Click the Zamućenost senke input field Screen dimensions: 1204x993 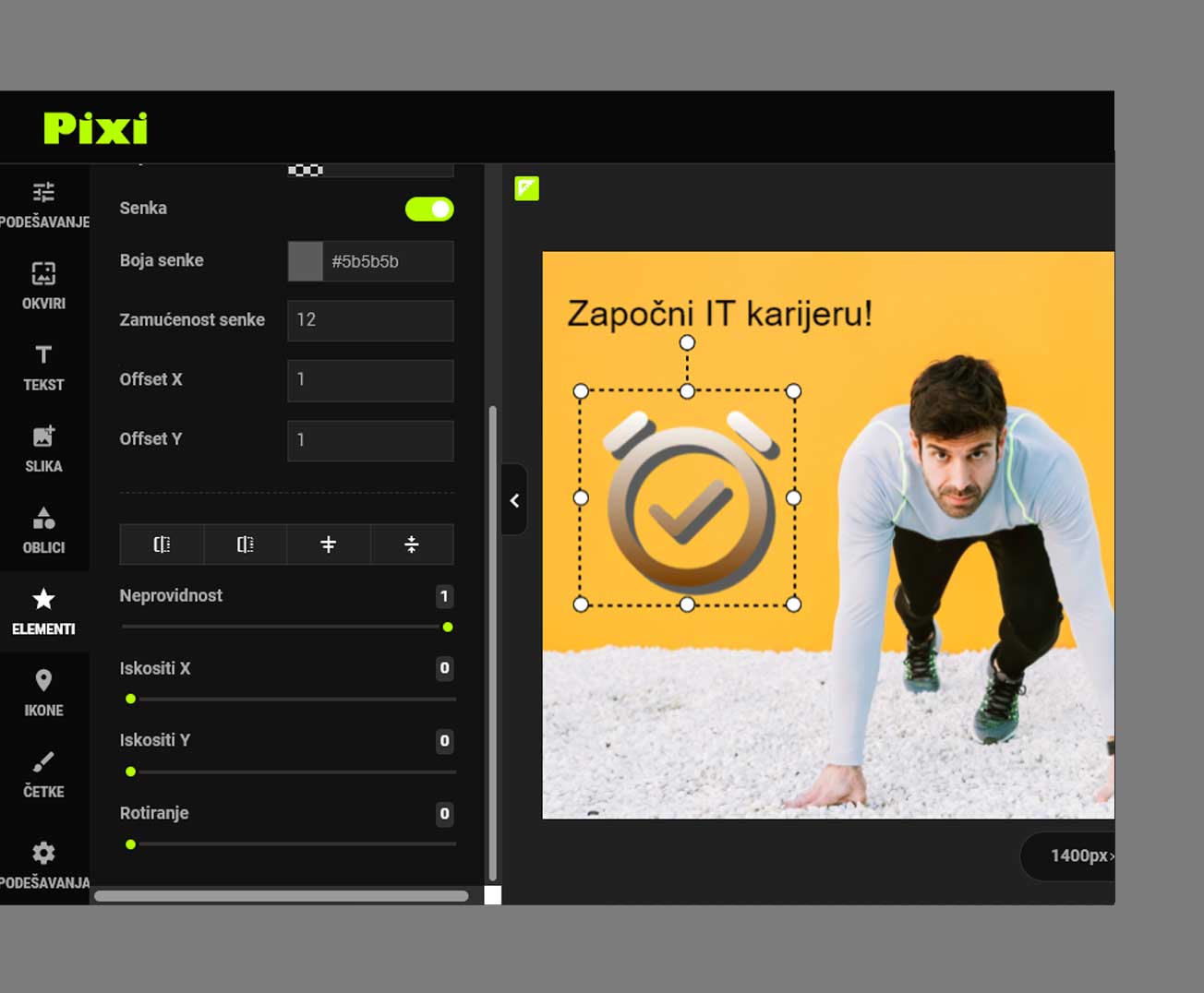[370, 320]
